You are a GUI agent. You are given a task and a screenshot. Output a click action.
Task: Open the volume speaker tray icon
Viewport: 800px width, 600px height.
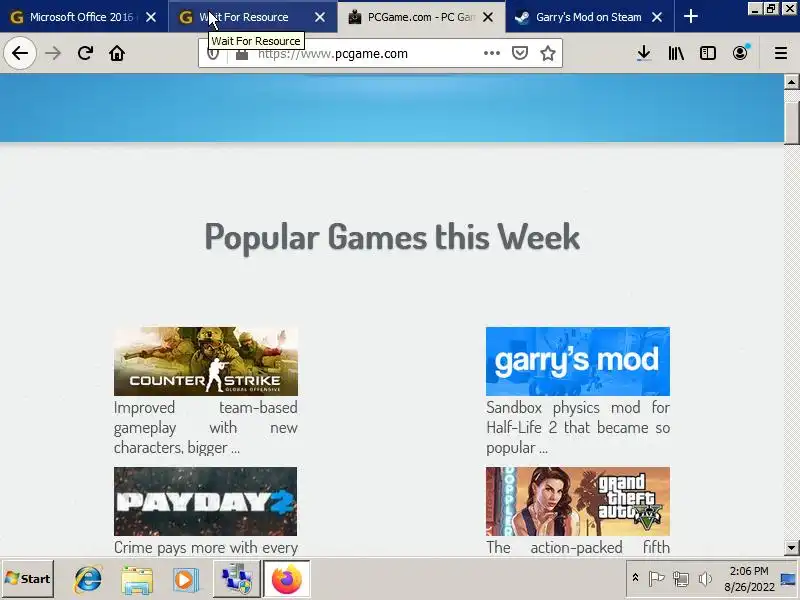(705, 579)
